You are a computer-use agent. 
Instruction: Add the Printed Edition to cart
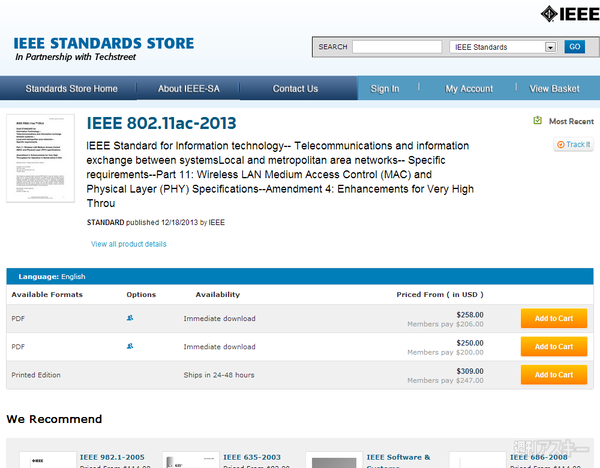pyautogui.click(x=554, y=375)
